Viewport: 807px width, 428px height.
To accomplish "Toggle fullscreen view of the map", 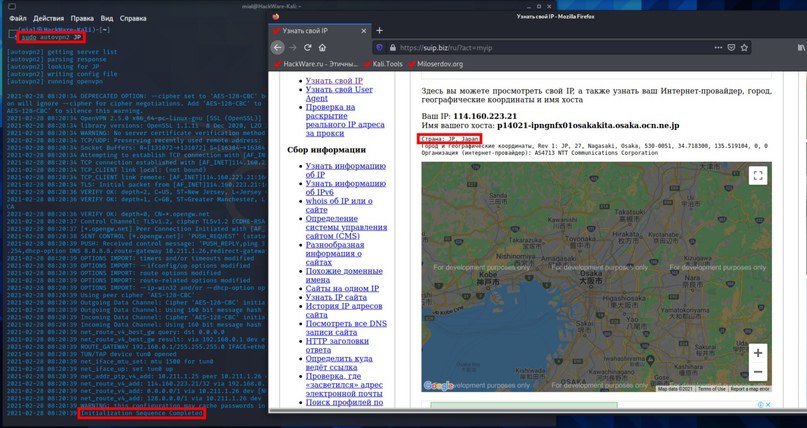I will pos(758,175).
